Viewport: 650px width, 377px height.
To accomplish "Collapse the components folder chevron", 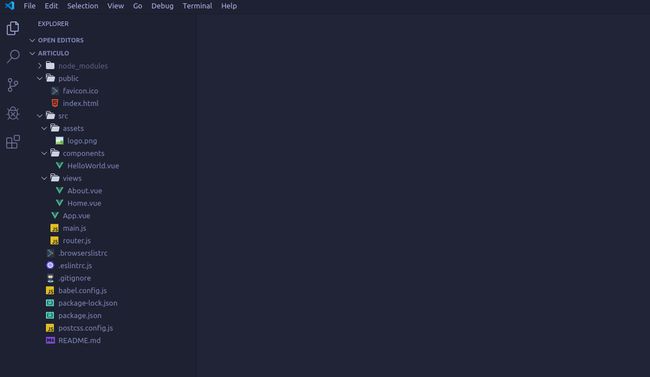I will click(44, 153).
